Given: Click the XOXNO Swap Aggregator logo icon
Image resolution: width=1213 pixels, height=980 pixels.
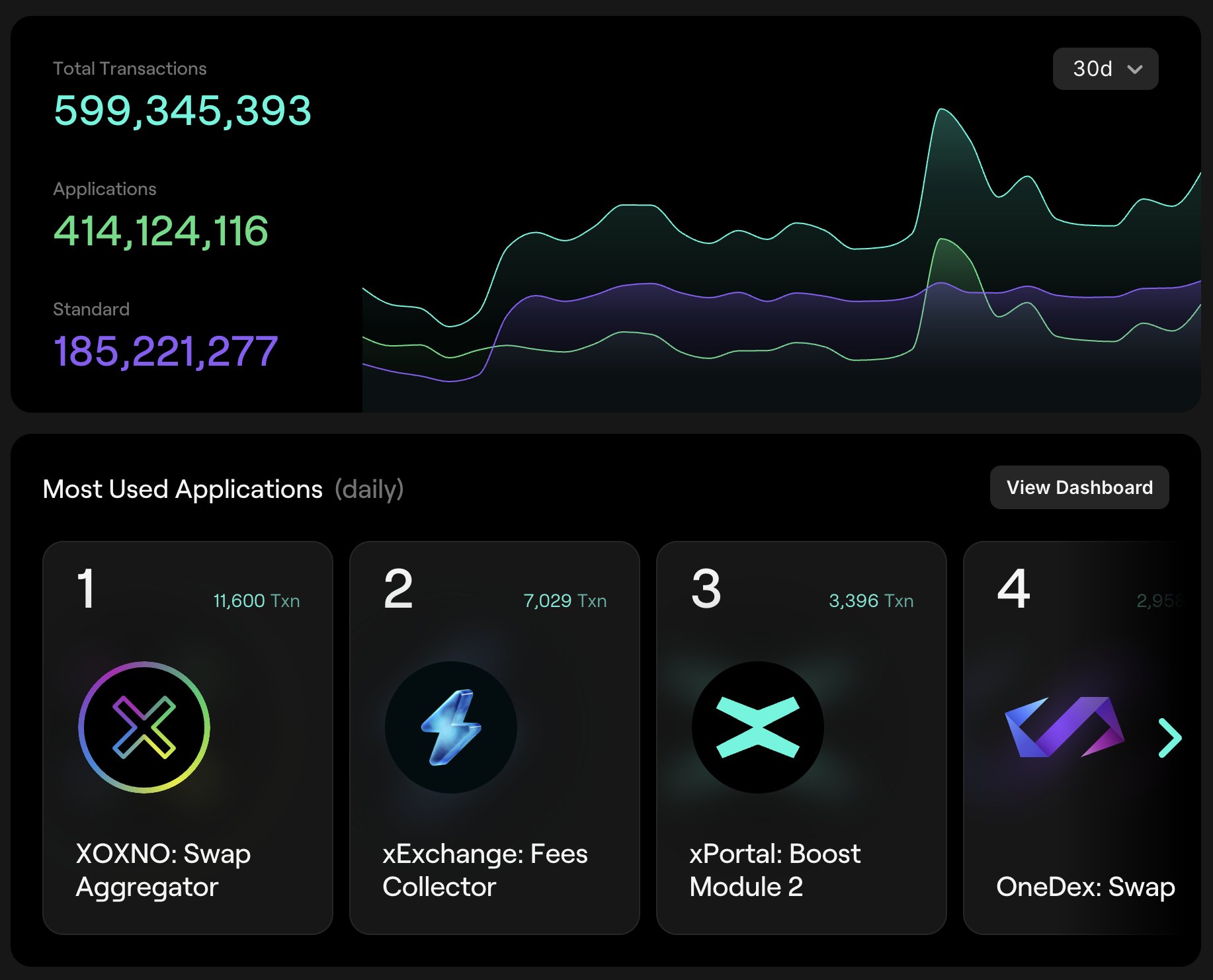Looking at the screenshot, I should (x=144, y=727).
